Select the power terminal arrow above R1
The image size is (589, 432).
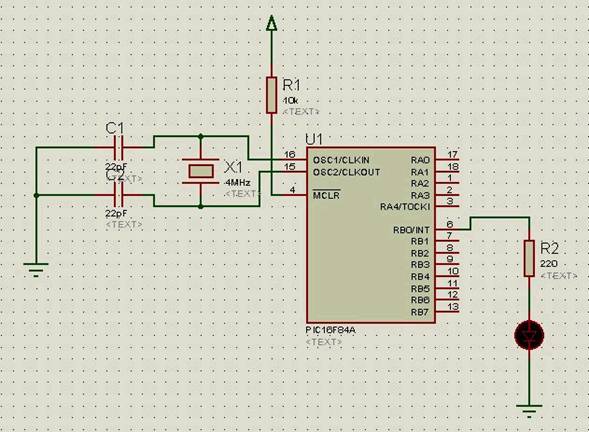(271, 23)
